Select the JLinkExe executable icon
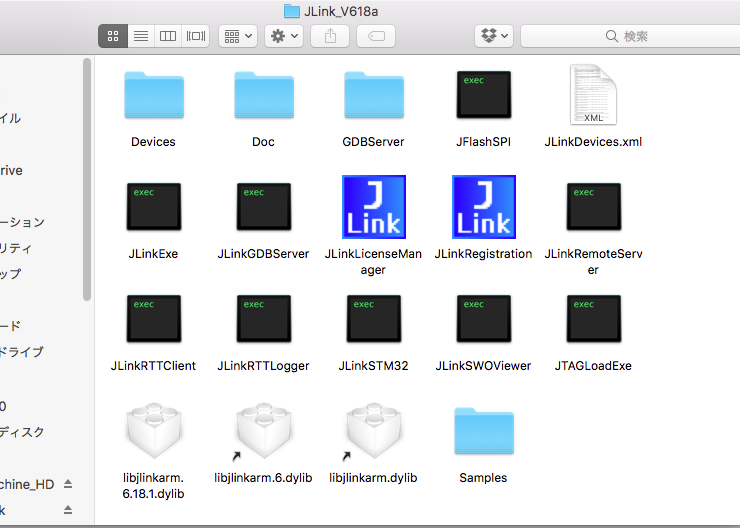This screenshot has height=528, width=740. tap(154, 207)
